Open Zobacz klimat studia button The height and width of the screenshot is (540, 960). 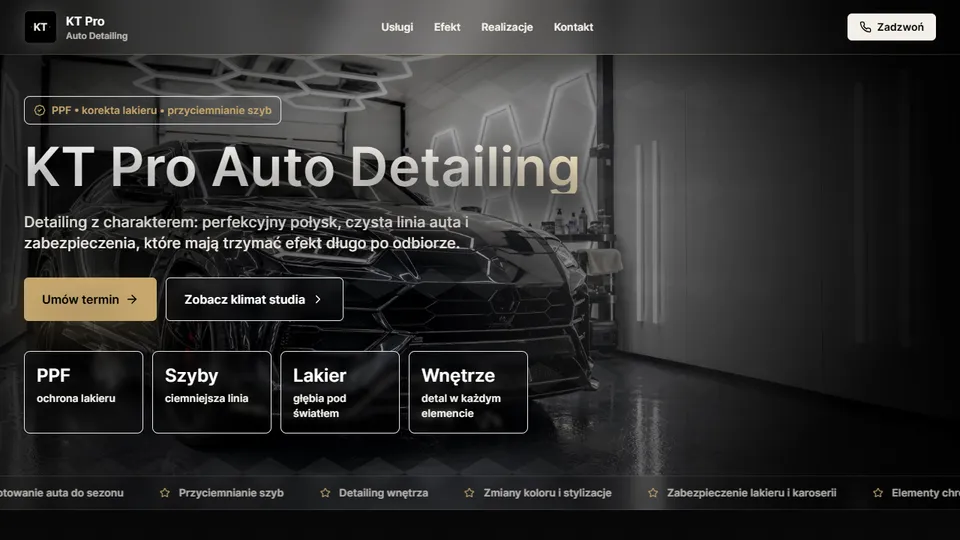pyautogui.click(x=255, y=299)
